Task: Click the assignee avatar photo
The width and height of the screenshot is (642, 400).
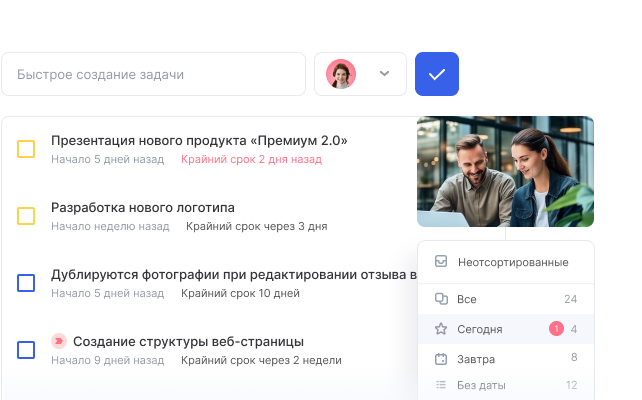Action: coord(341,74)
